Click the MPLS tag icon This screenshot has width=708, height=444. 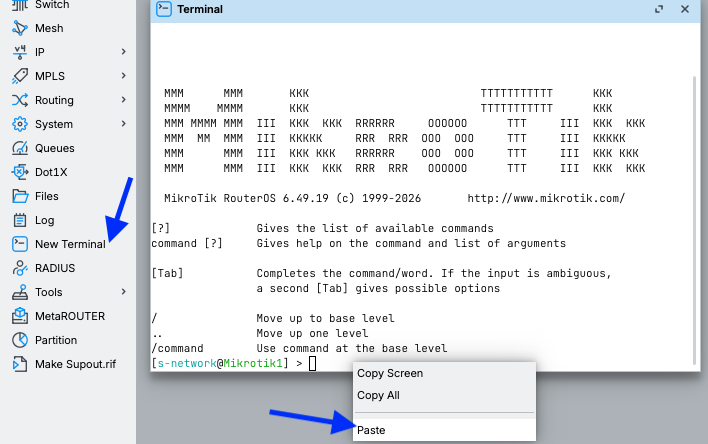tap(20, 76)
